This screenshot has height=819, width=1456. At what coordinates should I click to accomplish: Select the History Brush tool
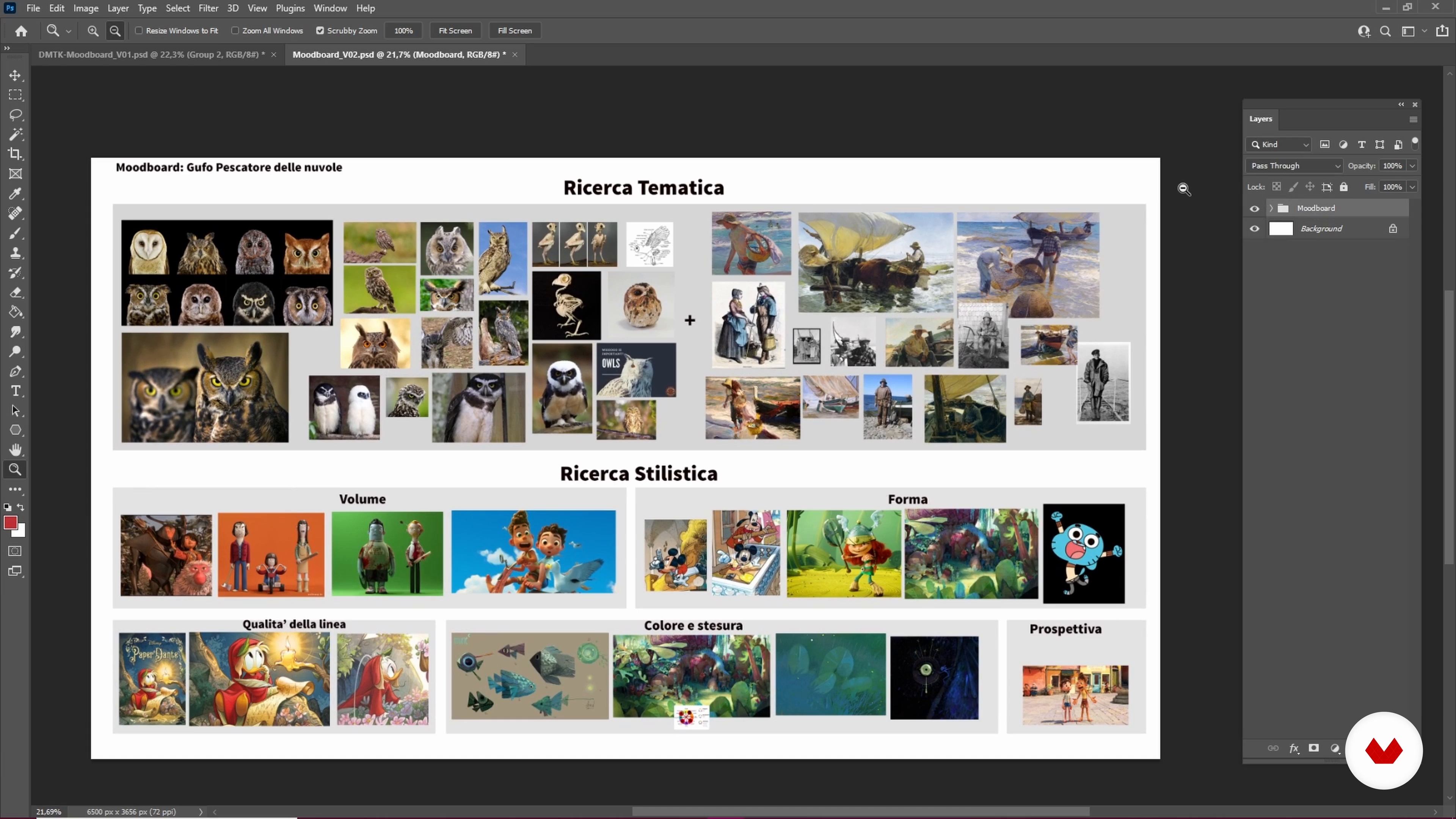15,273
